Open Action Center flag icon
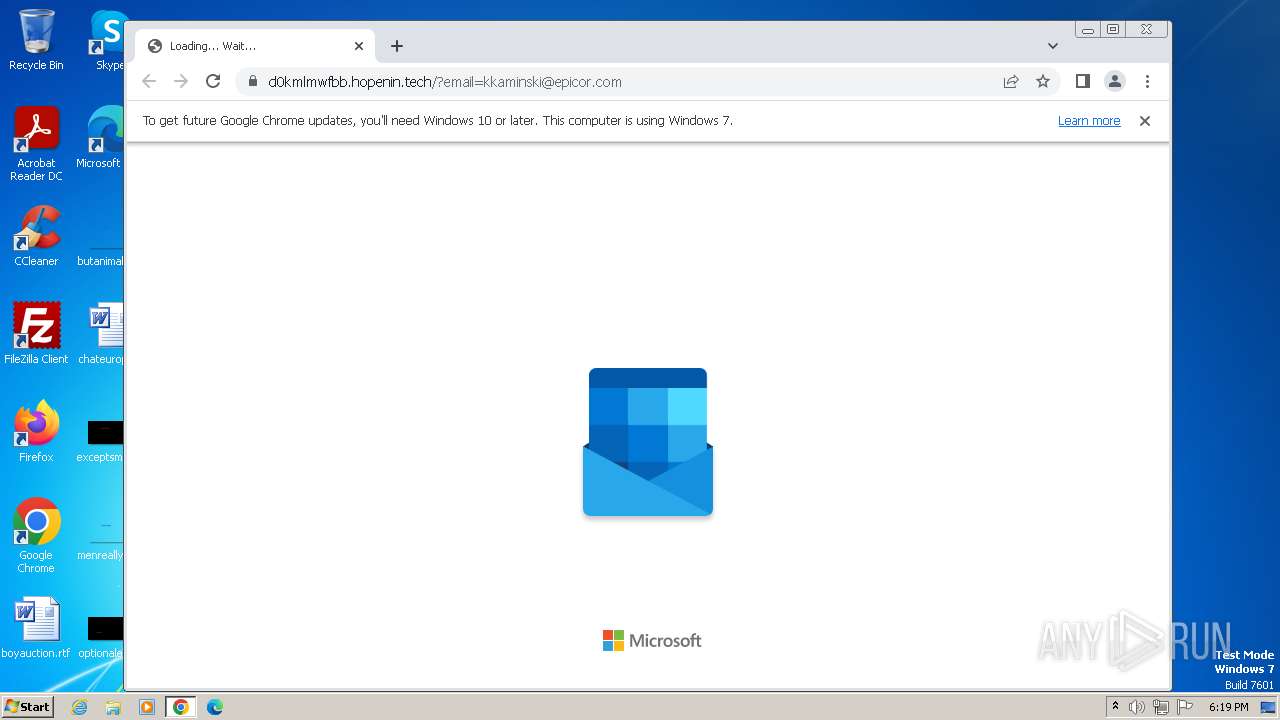 pos(1186,707)
